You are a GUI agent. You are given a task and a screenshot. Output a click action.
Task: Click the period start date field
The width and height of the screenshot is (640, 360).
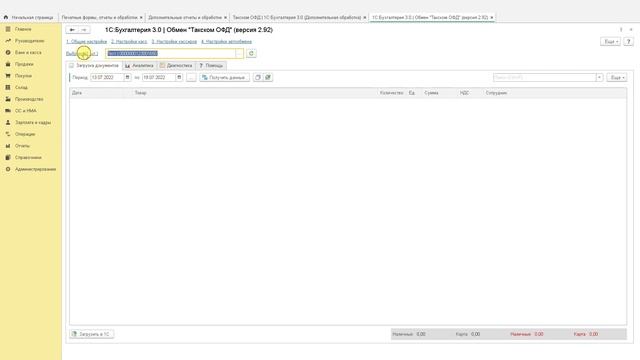107,77
